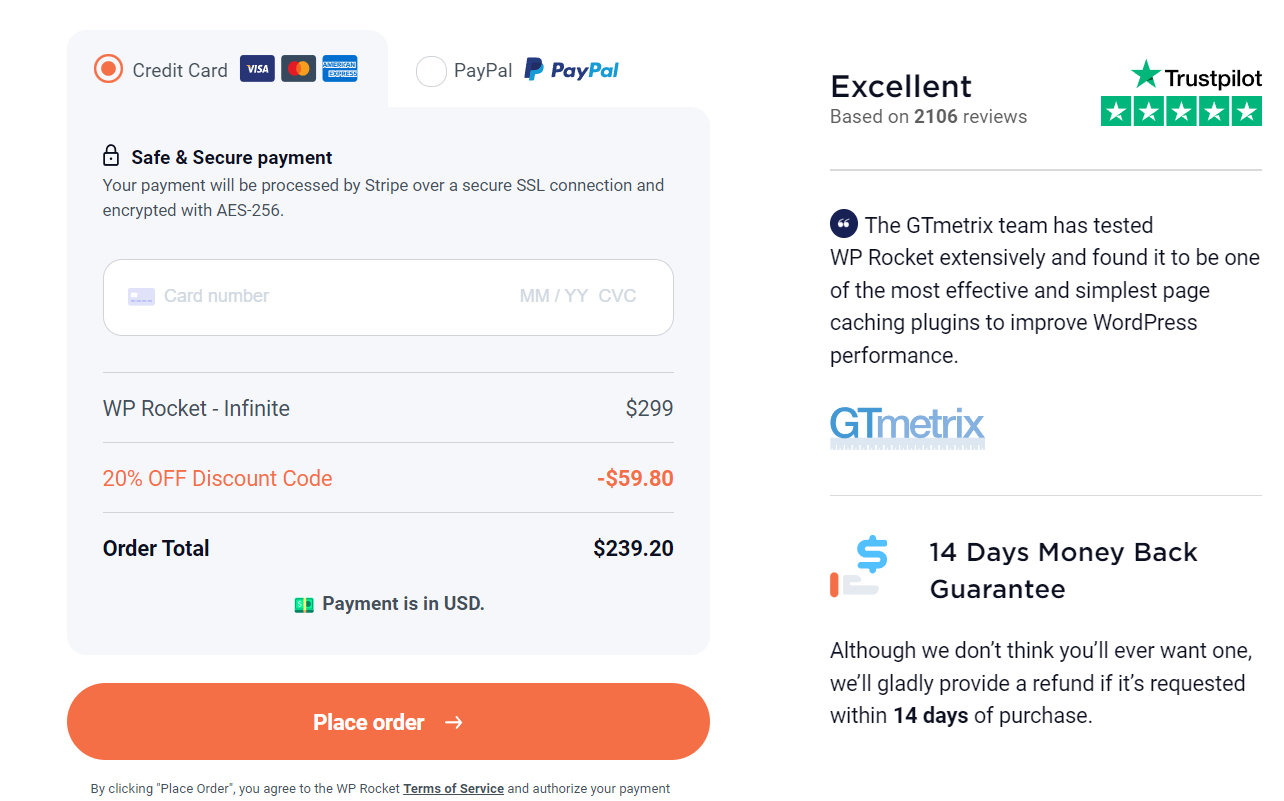The width and height of the screenshot is (1284, 801).
Task: Click the American Express icon
Action: pyautogui.click(x=340, y=69)
